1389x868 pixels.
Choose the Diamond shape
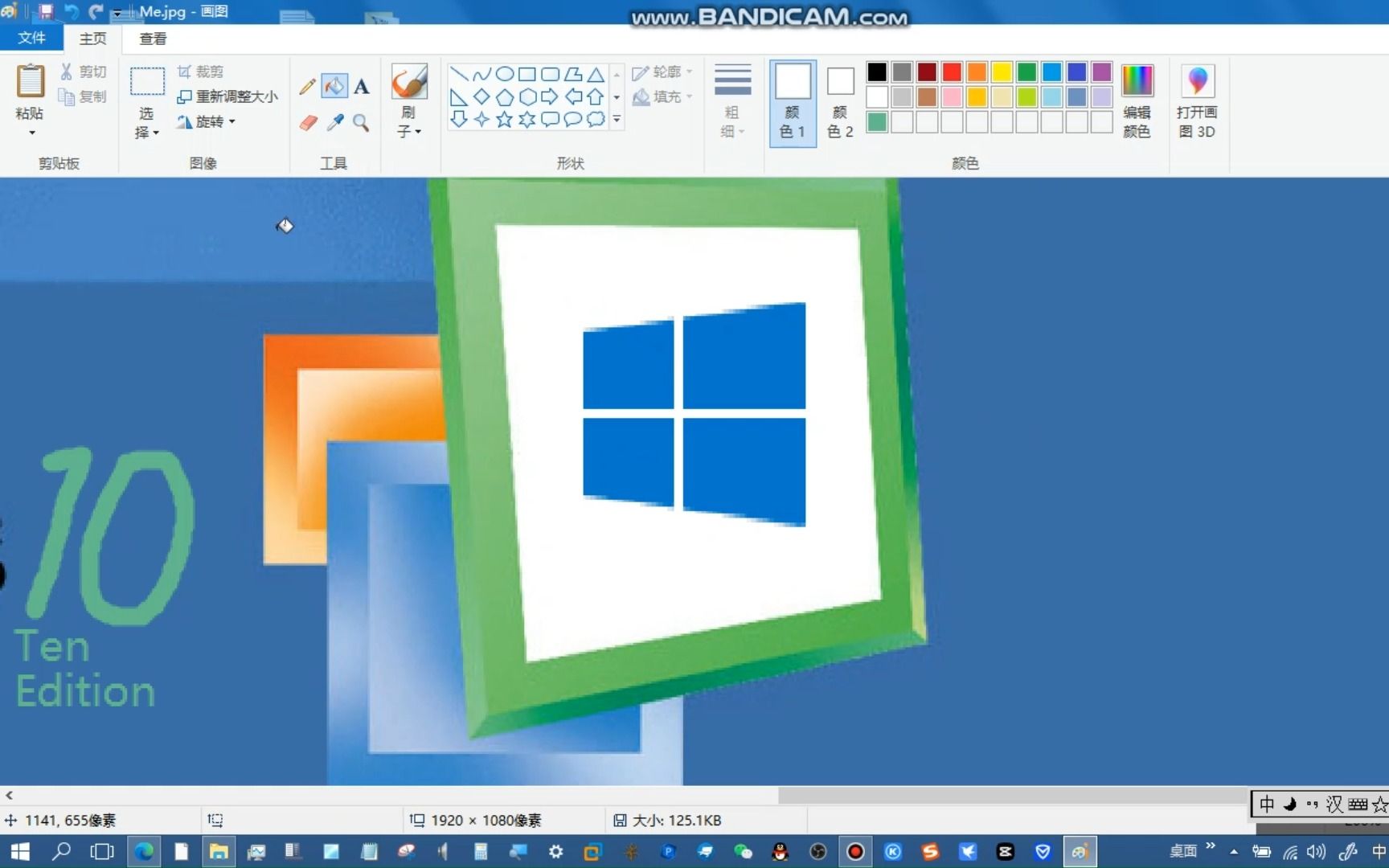[x=481, y=97]
